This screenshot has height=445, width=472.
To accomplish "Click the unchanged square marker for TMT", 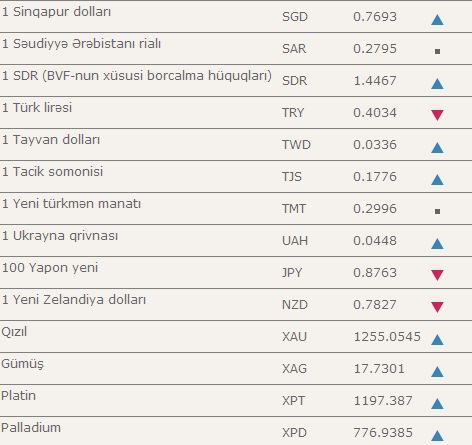I will pyautogui.click(x=438, y=211).
